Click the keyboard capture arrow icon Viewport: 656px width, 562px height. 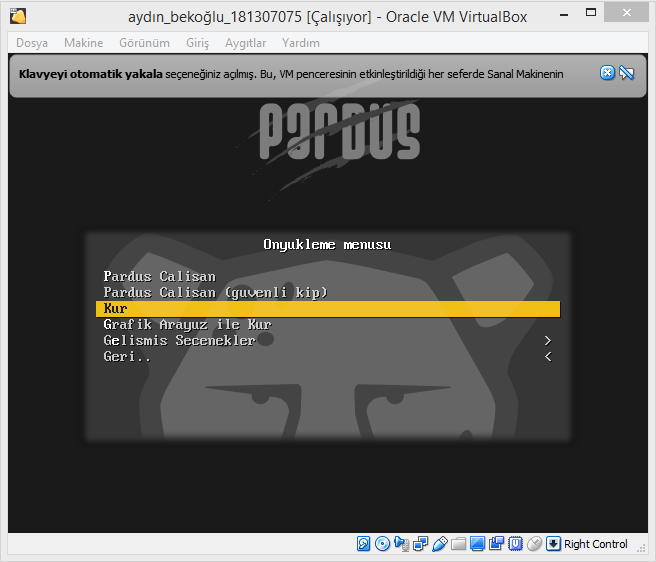pos(553,544)
